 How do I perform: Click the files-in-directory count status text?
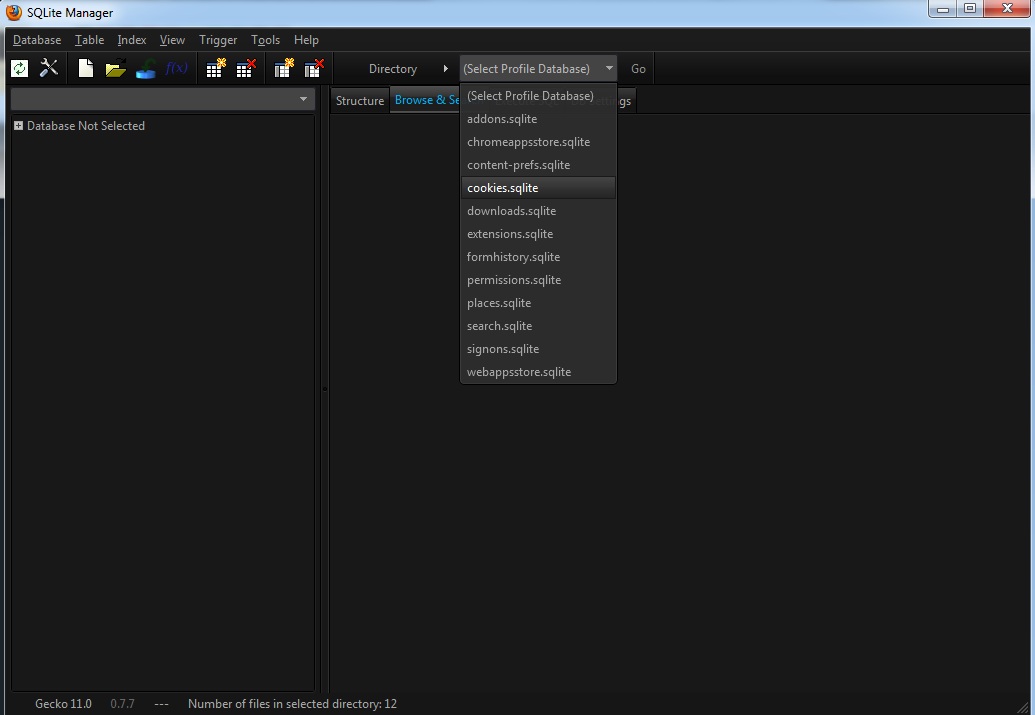pos(292,704)
